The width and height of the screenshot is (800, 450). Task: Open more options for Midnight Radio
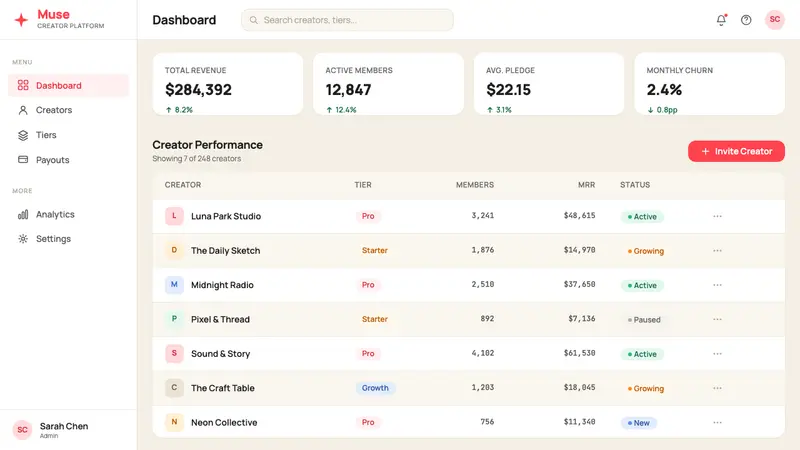coord(717,285)
